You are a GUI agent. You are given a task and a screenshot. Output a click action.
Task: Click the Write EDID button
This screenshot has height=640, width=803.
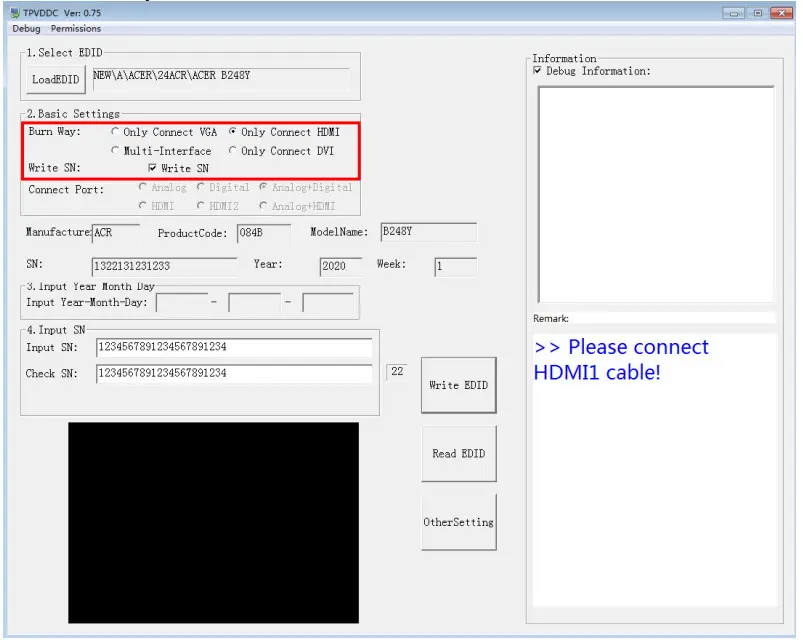click(458, 384)
